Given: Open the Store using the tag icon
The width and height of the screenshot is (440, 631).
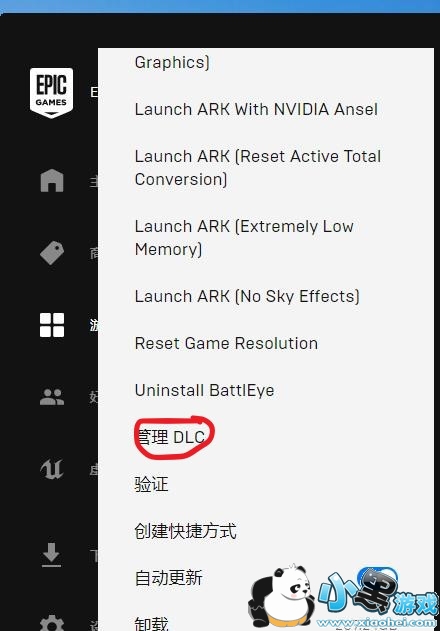Looking at the screenshot, I should [52, 253].
